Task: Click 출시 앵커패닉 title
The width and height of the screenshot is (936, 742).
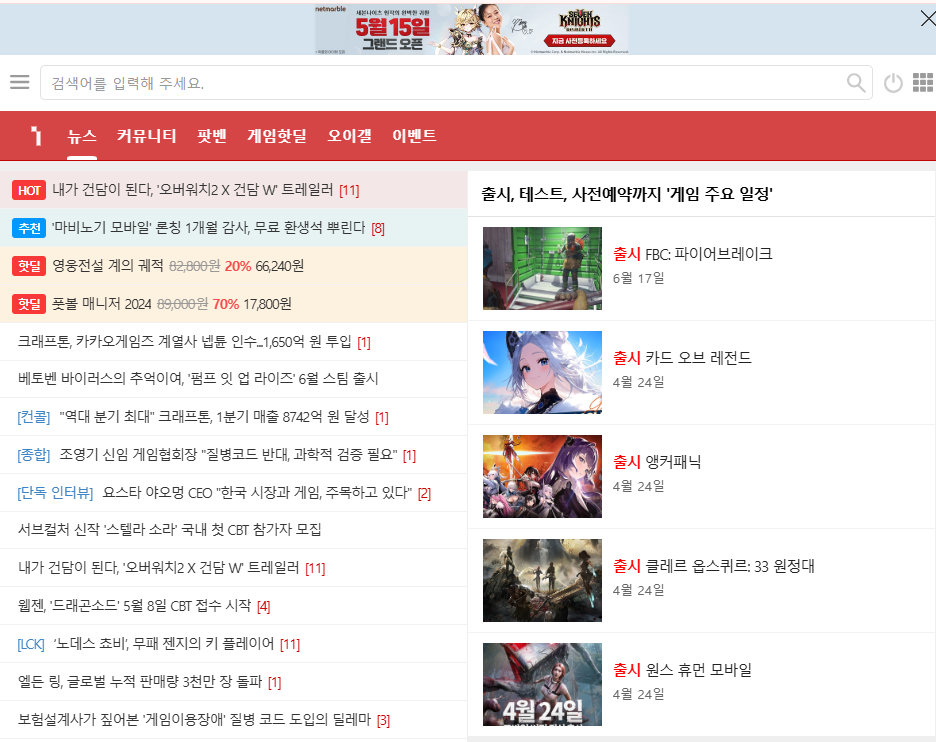Action: tap(657, 462)
